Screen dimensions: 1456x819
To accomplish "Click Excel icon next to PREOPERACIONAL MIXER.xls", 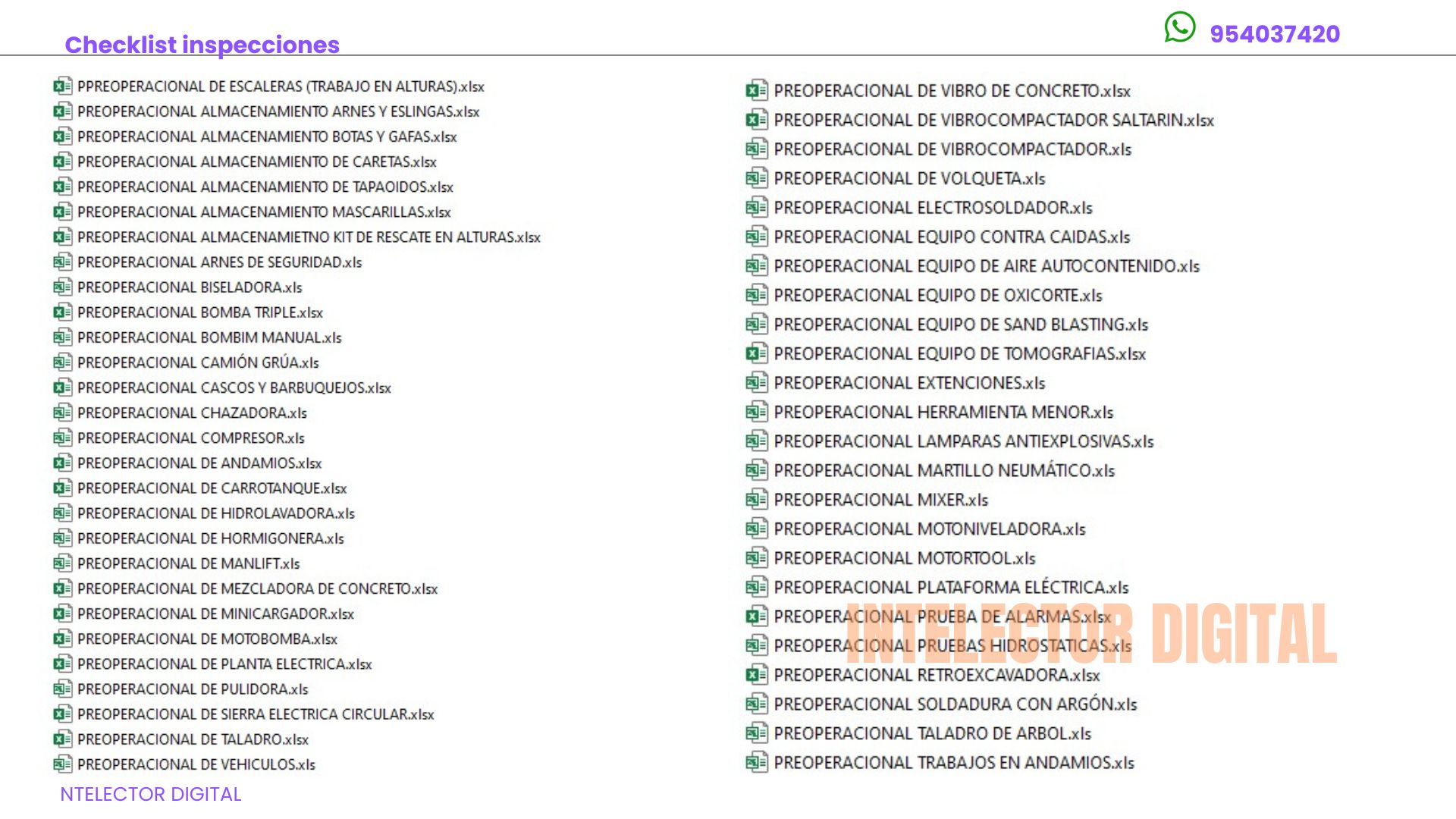I will (x=756, y=499).
